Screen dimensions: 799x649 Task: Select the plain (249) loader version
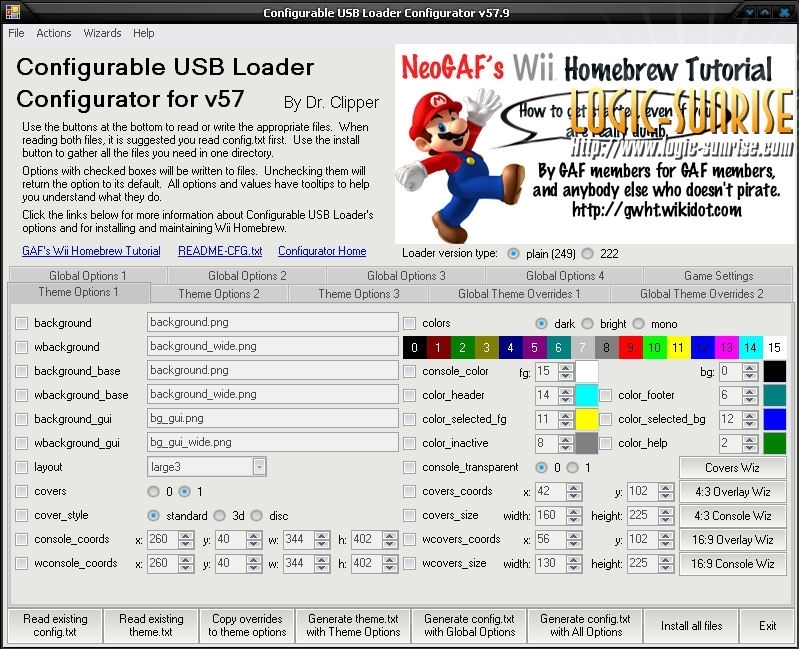click(513, 253)
